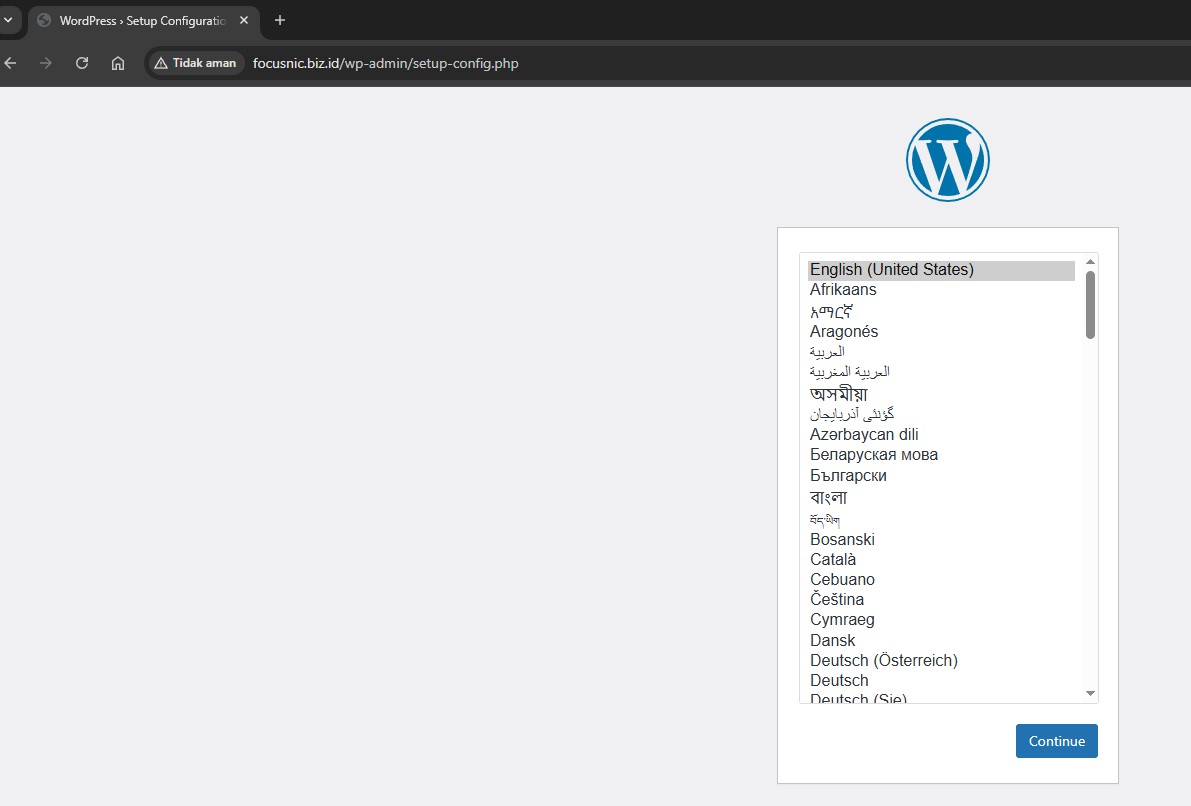This screenshot has width=1191, height=806.
Task: Select Aragonés in the language list
Action: [941, 331]
